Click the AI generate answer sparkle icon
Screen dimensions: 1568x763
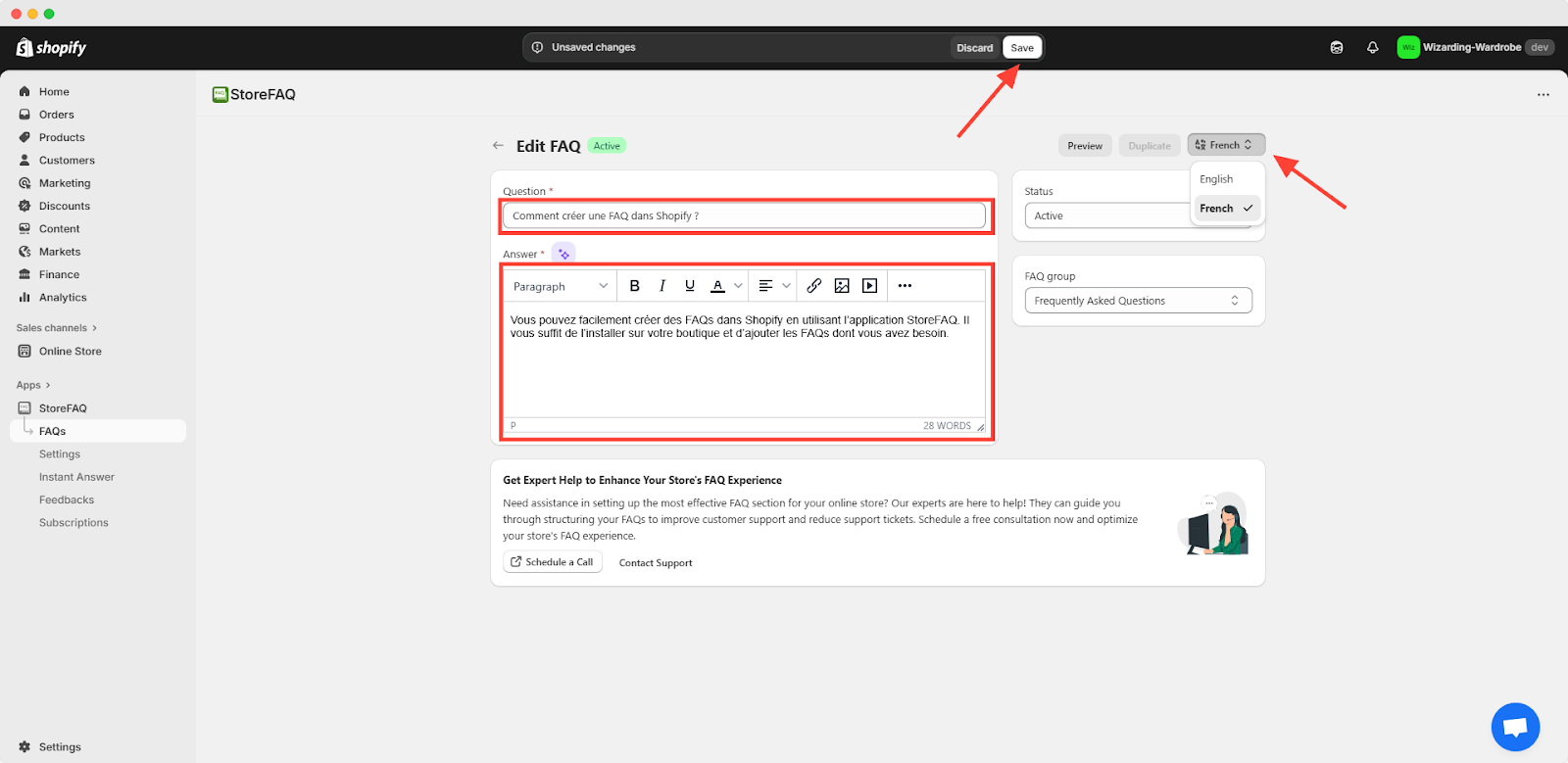pos(563,254)
